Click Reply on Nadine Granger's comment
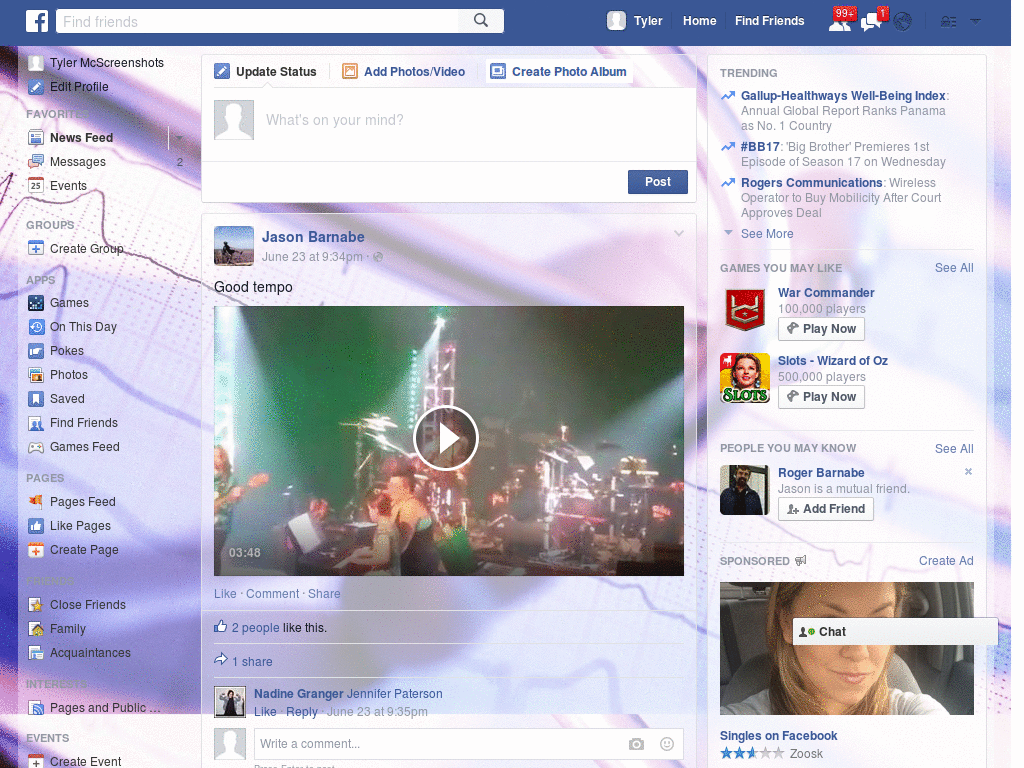Viewport: 1024px width, 768px height. click(302, 712)
